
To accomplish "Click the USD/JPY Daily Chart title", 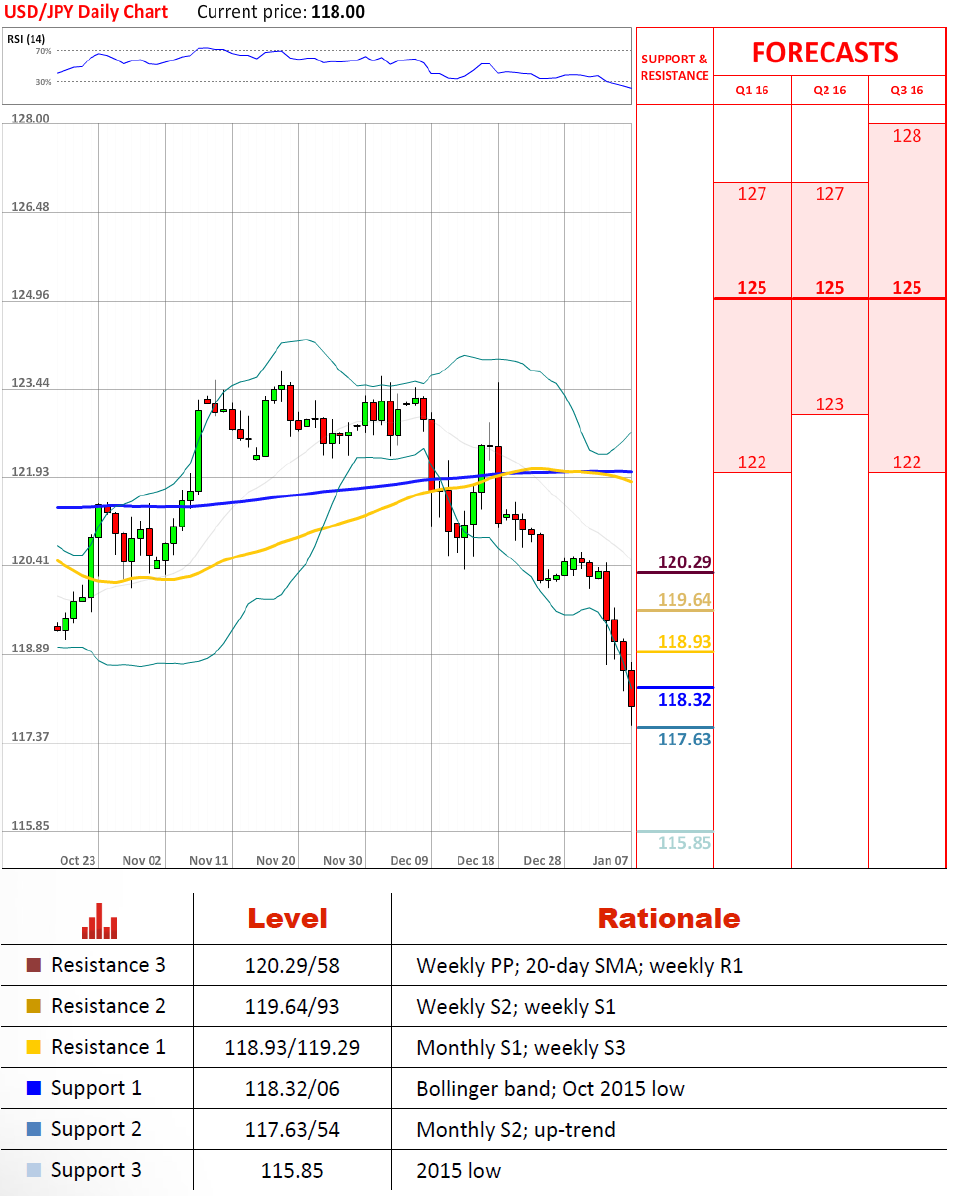I will (x=86, y=12).
